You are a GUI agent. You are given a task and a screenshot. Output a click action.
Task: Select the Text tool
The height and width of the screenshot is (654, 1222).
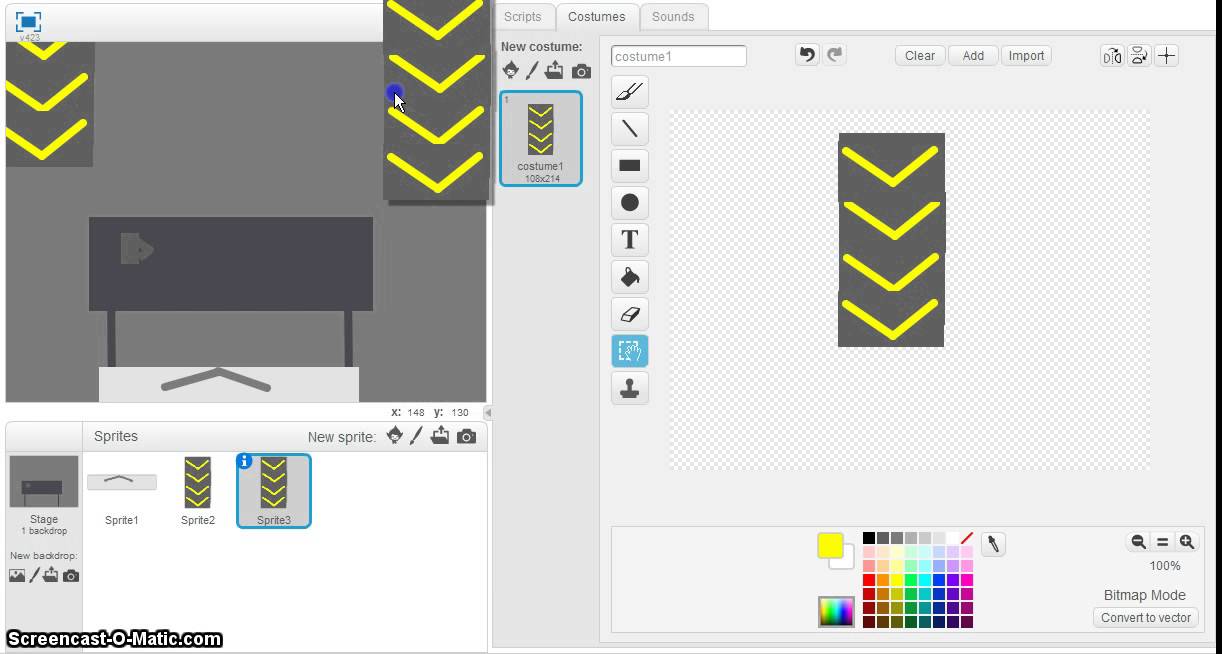pos(630,240)
